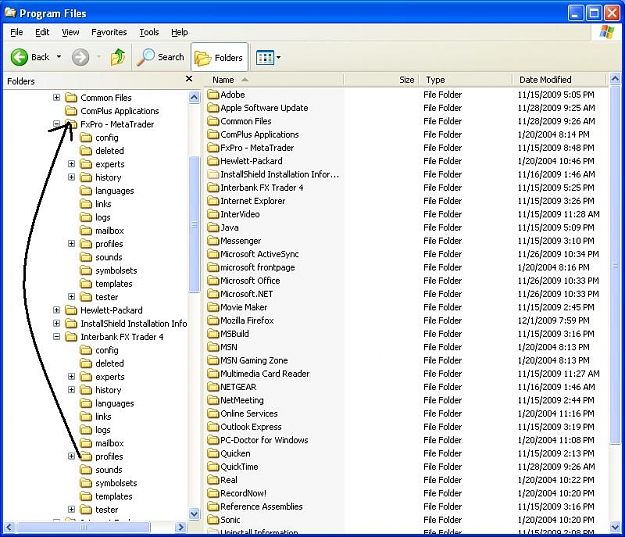Click scroll-down arrow of file list
The height and width of the screenshot is (537, 625).
pos(615,527)
